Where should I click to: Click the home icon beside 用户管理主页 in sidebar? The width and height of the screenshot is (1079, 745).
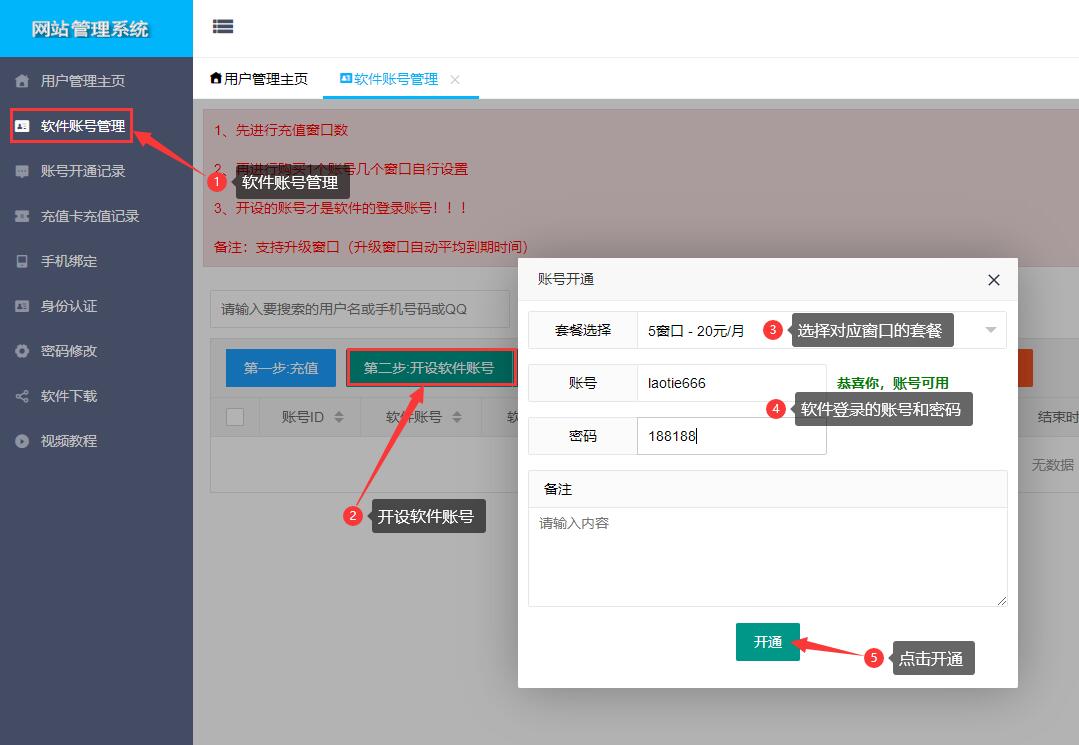(22, 81)
